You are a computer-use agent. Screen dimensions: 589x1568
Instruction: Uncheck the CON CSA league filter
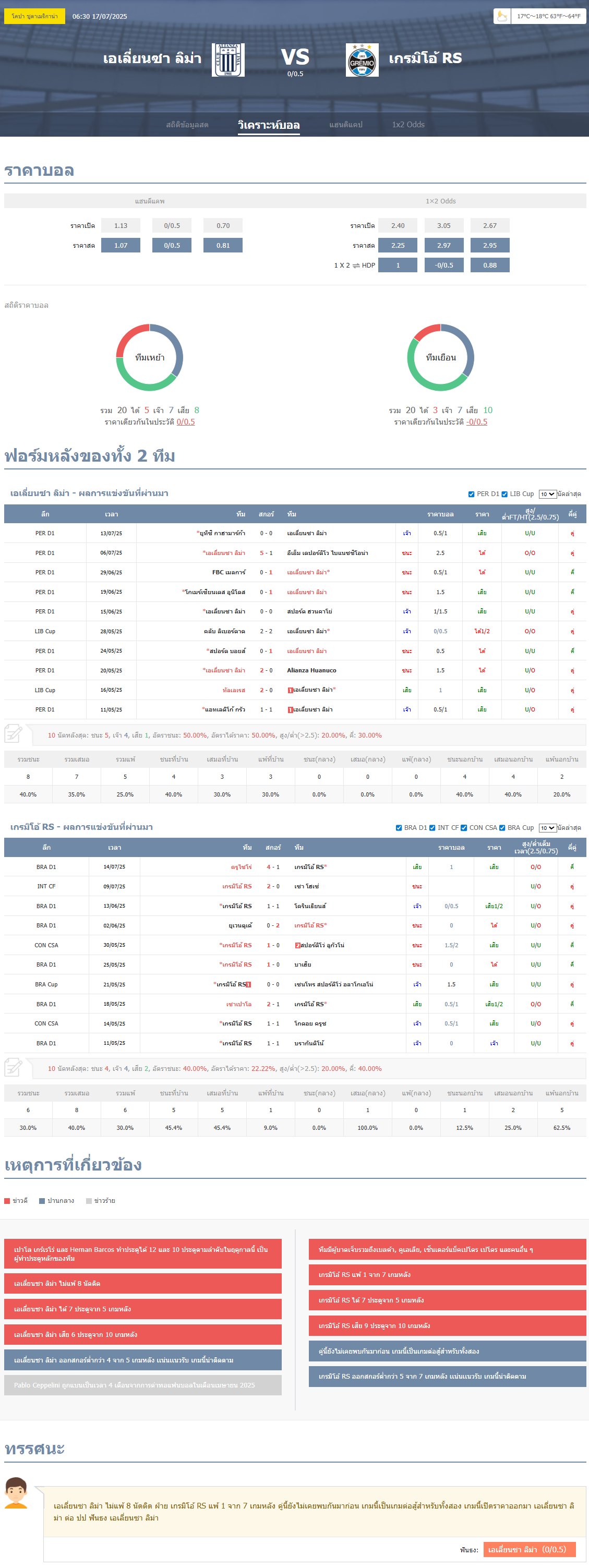464,828
